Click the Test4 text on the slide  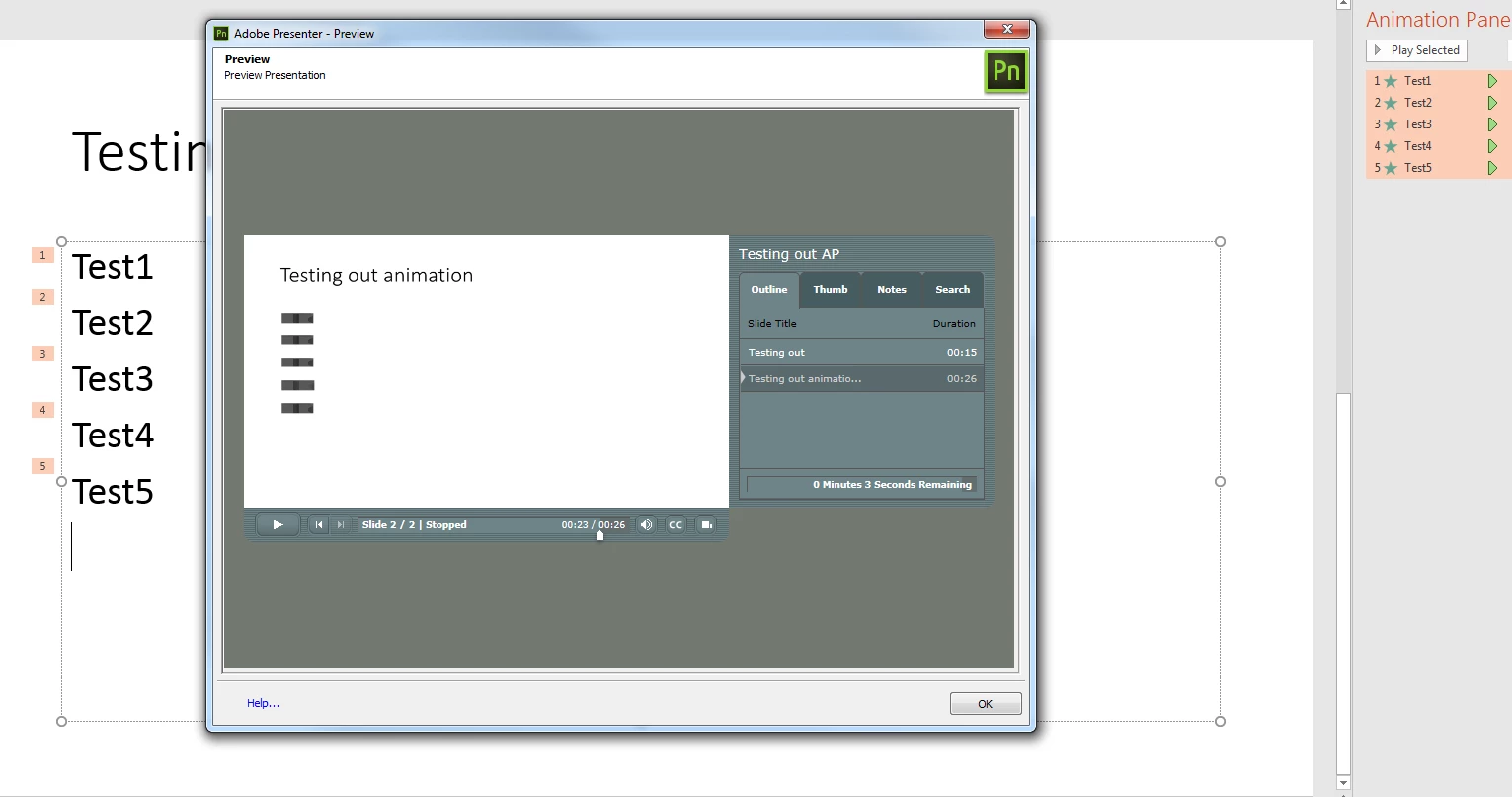pyautogui.click(x=113, y=436)
